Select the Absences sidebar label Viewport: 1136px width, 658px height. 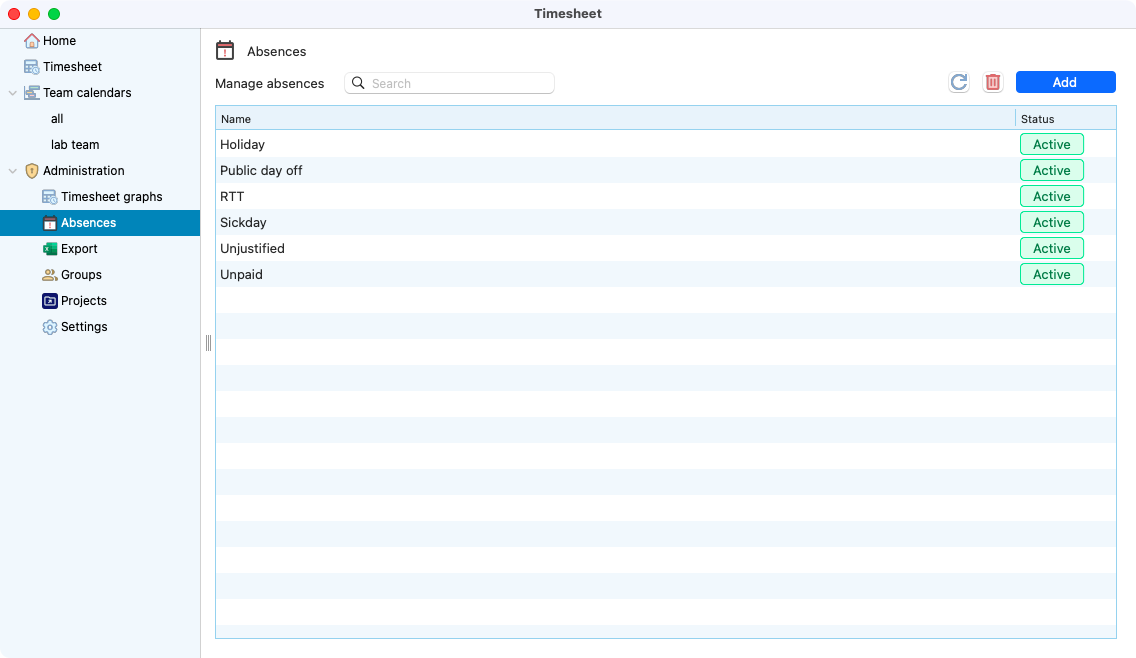tap(88, 223)
